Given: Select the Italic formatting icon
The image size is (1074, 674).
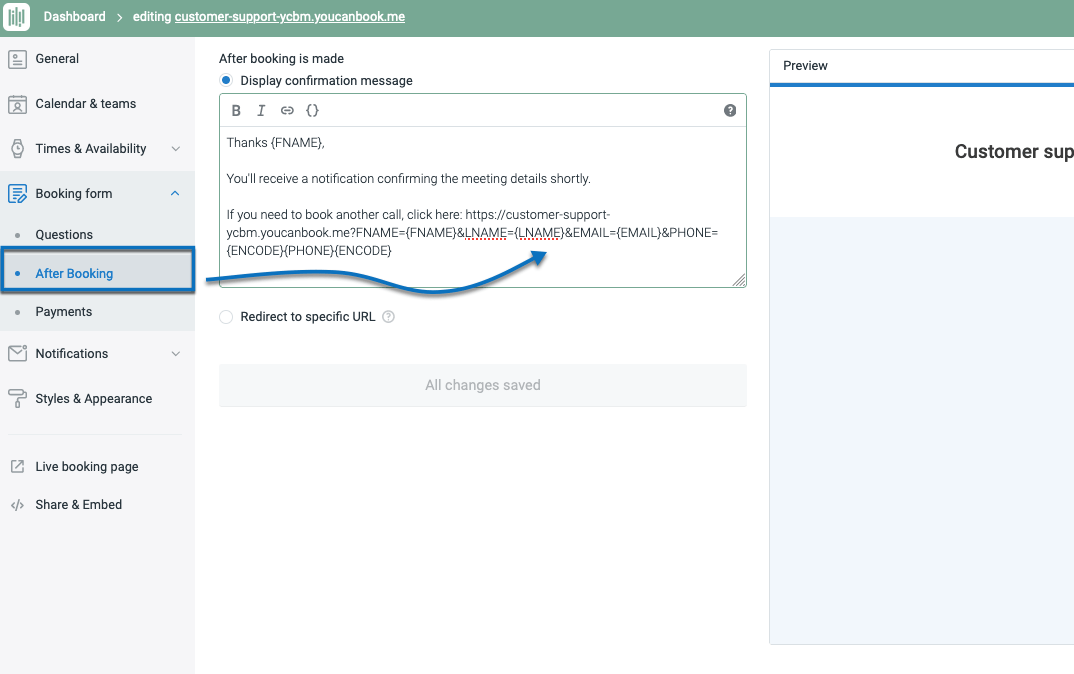Looking at the screenshot, I should coord(261,110).
